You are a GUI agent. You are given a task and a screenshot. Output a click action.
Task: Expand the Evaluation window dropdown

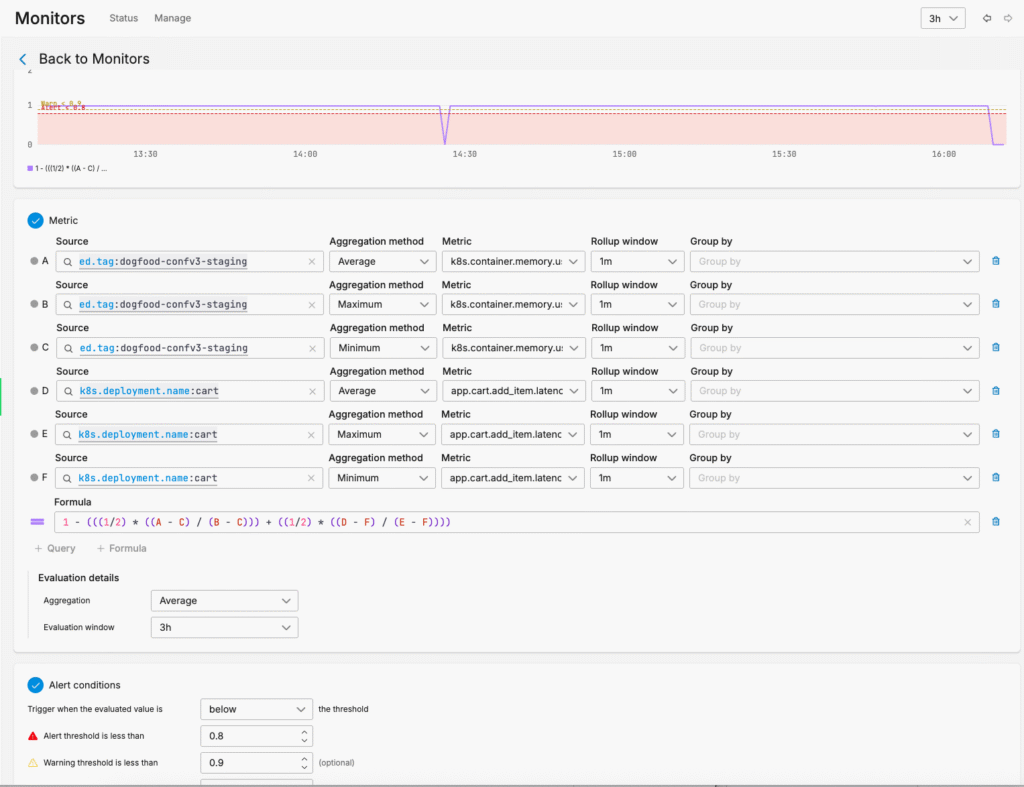click(x=224, y=627)
